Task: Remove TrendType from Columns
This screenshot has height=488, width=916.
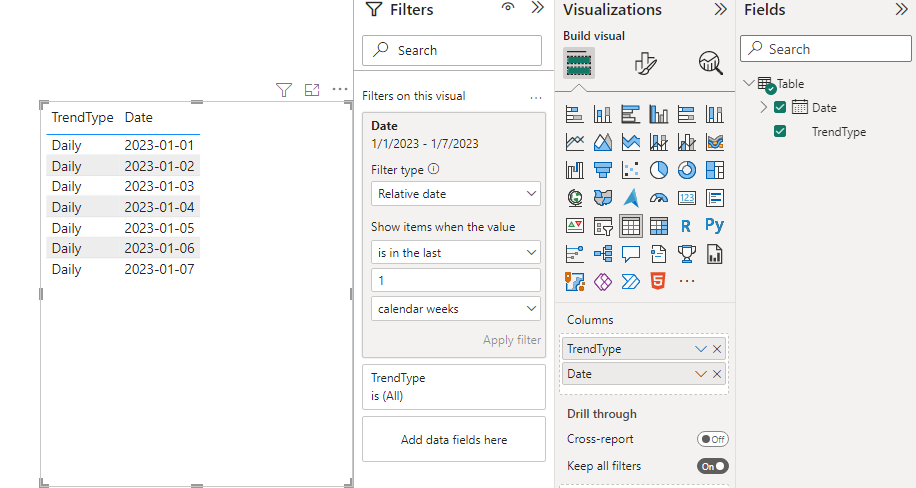Action: pos(717,349)
